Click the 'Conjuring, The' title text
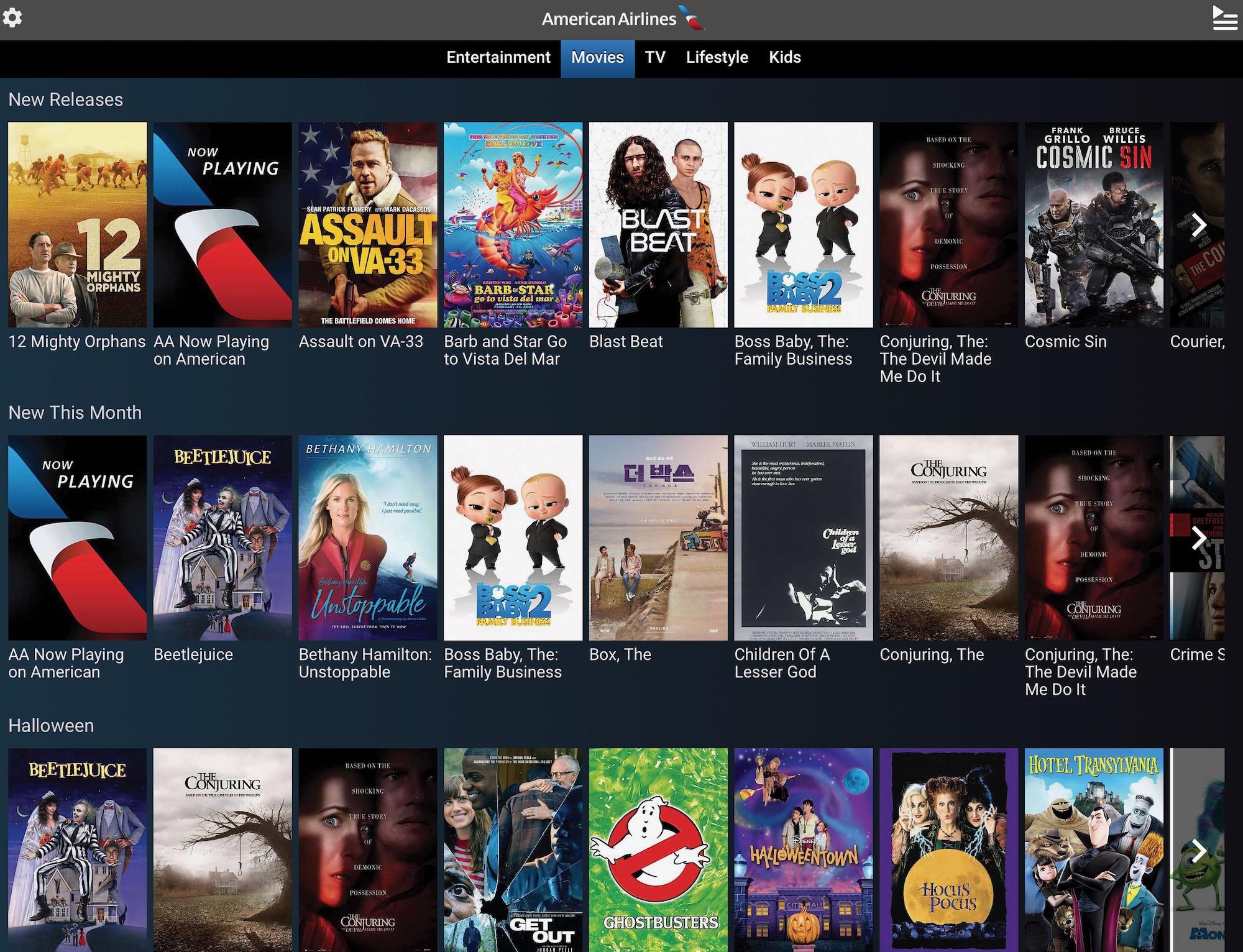Image resolution: width=1243 pixels, height=952 pixels. click(932, 655)
